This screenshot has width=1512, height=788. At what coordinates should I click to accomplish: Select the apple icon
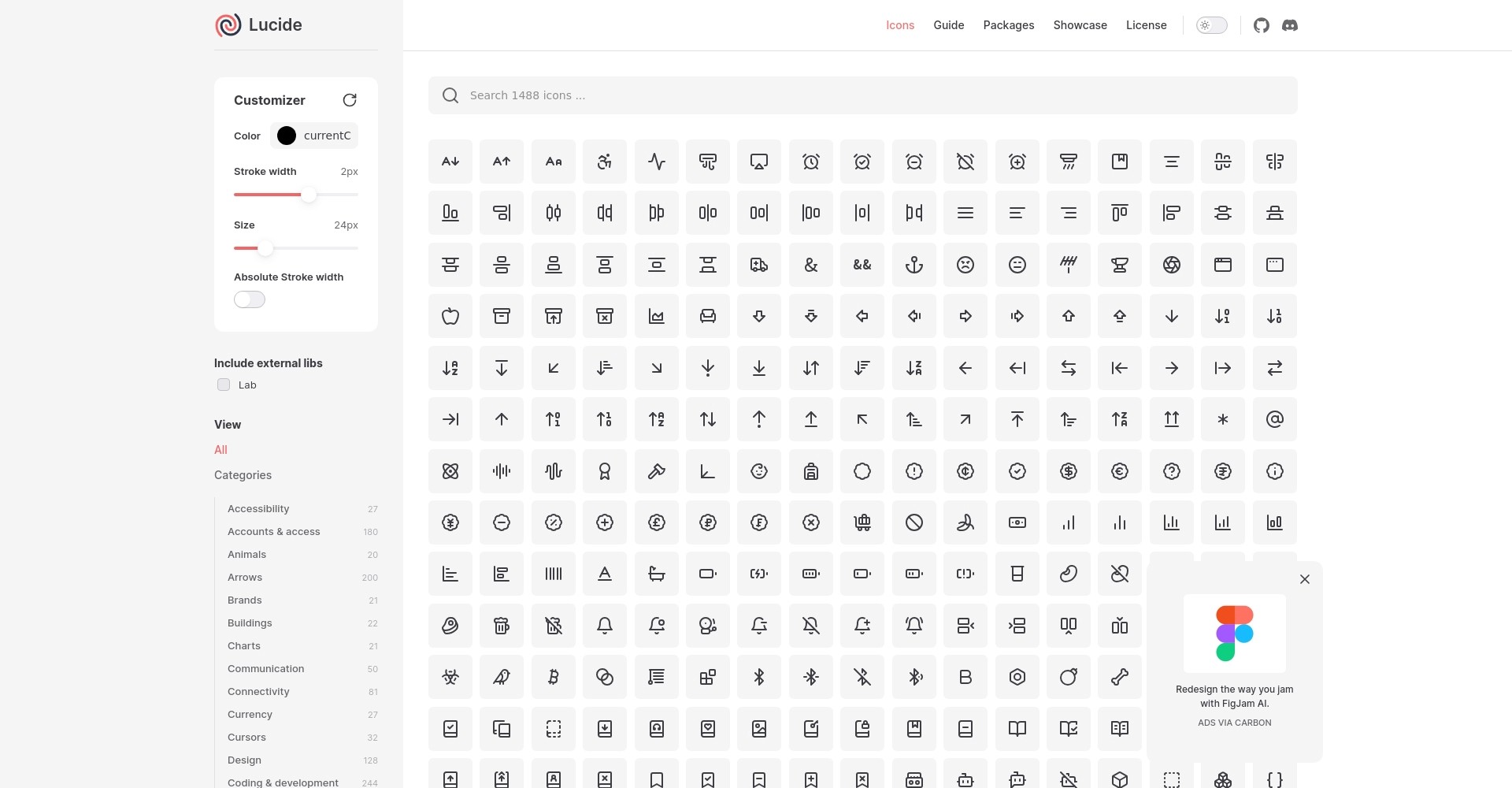(450, 316)
